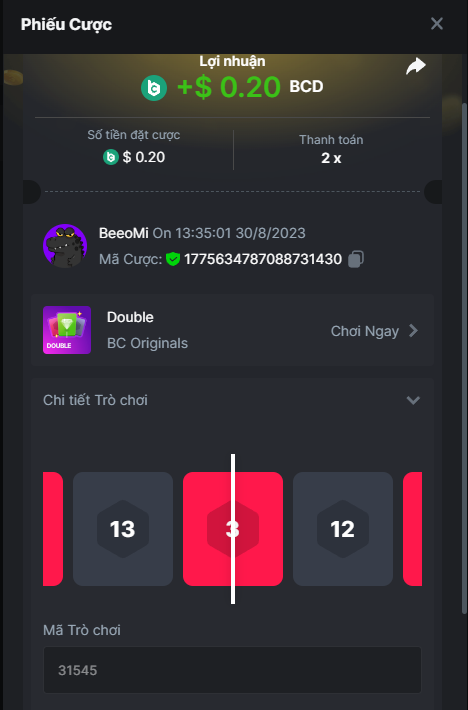The height and width of the screenshot is (710, 468).
Task: Close the Phiếu Cược dialog
Action: click(x=437, y=24)
